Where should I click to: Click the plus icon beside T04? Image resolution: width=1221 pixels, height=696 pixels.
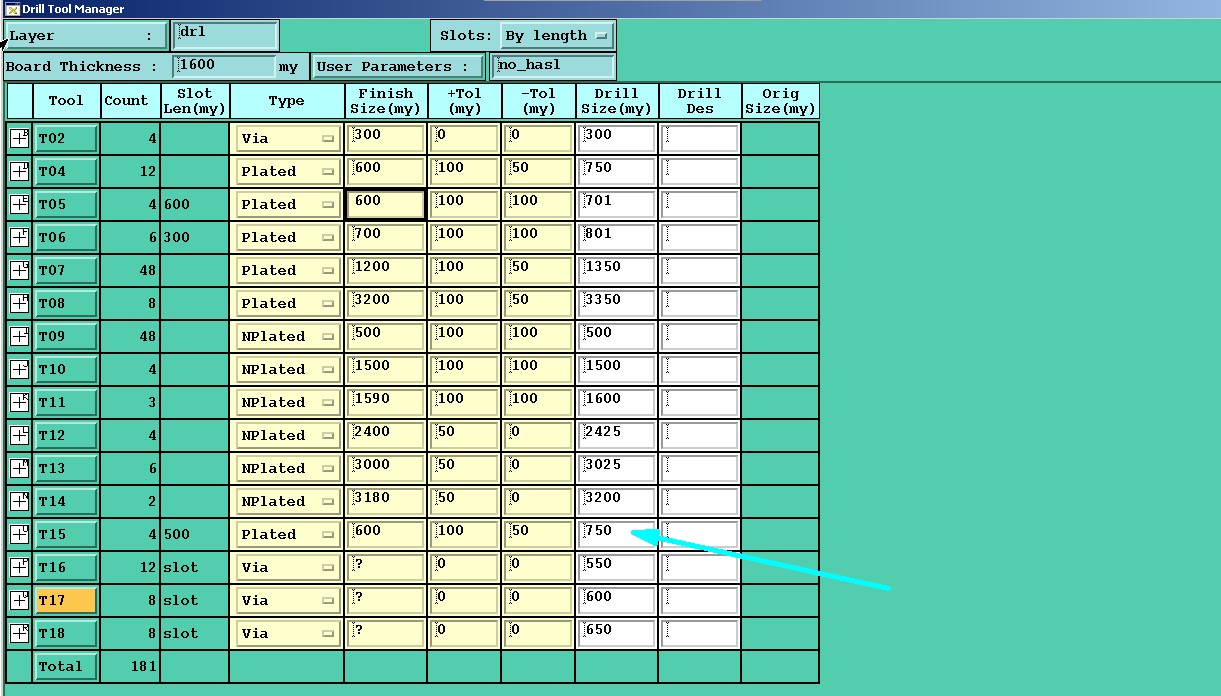19,171
